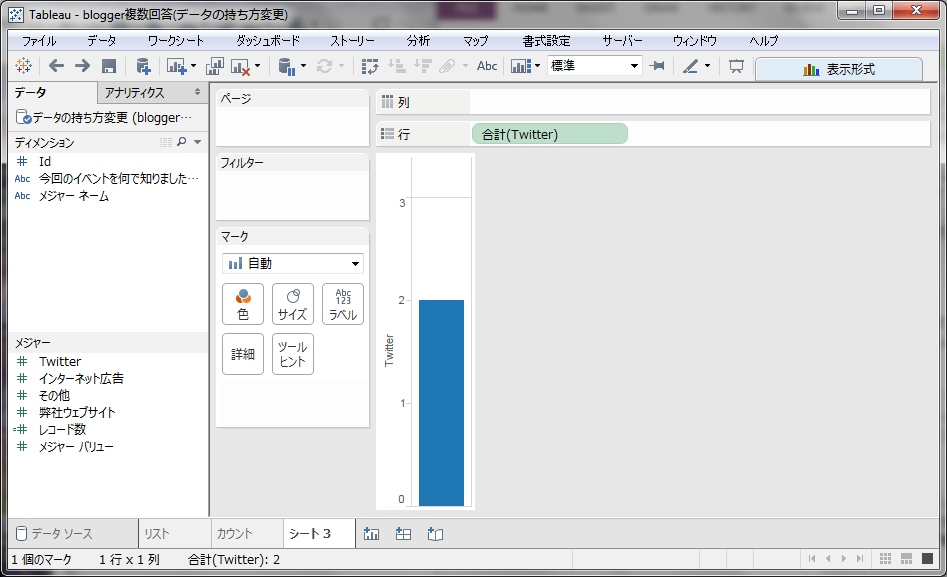Expand view cards dropdown arrow
This screenshot has height=577, width=947.
tap(538, 66)
